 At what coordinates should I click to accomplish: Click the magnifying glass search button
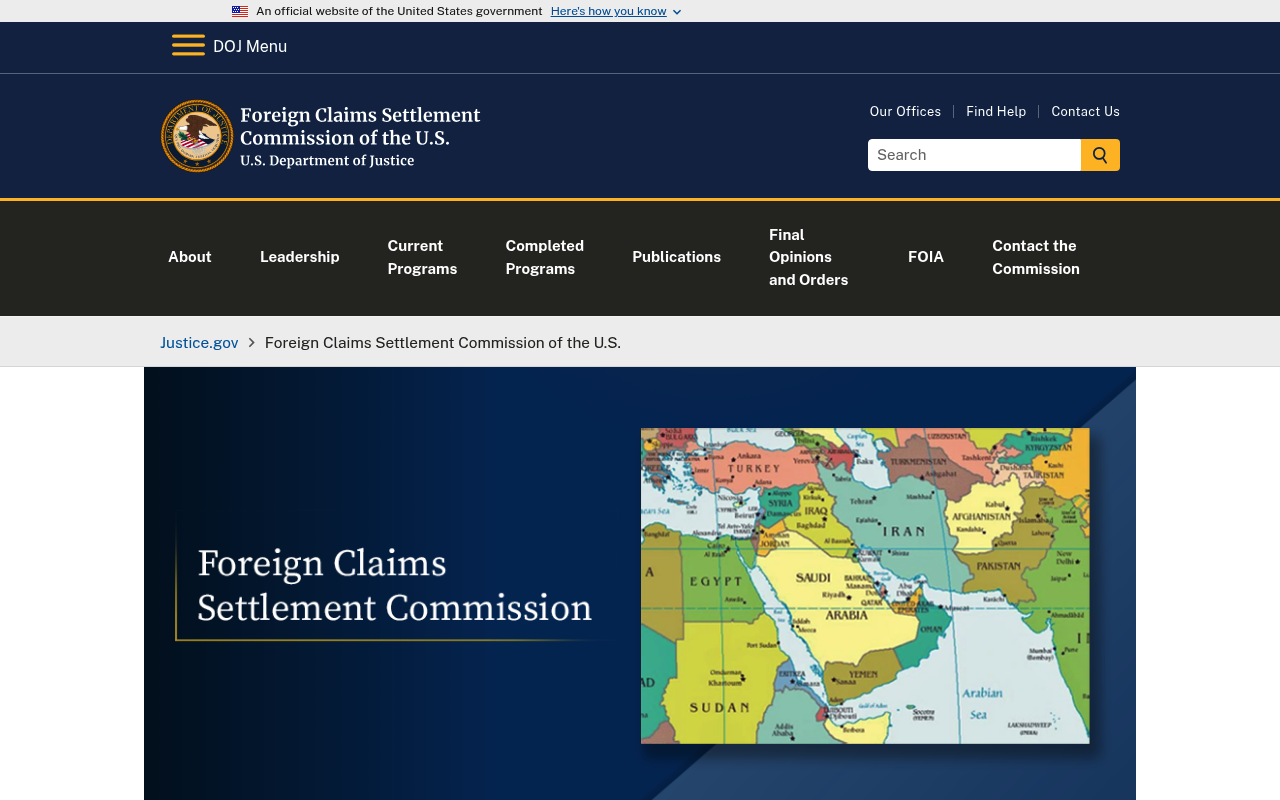(x=1100, y=155)
